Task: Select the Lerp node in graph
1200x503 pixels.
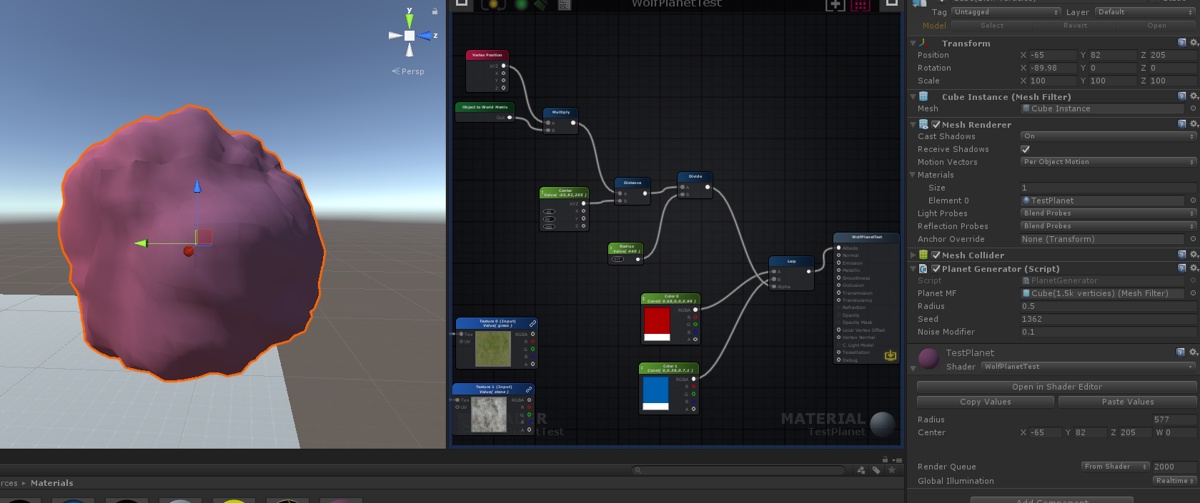Action: pos(791,273)
